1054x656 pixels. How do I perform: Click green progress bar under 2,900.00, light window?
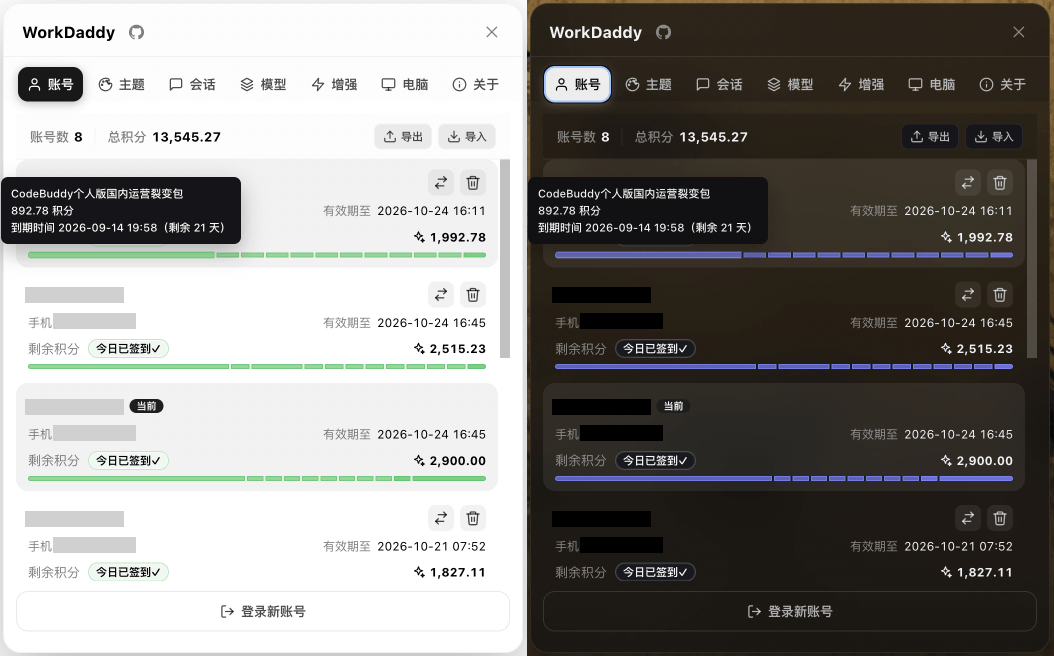point(257,479)
